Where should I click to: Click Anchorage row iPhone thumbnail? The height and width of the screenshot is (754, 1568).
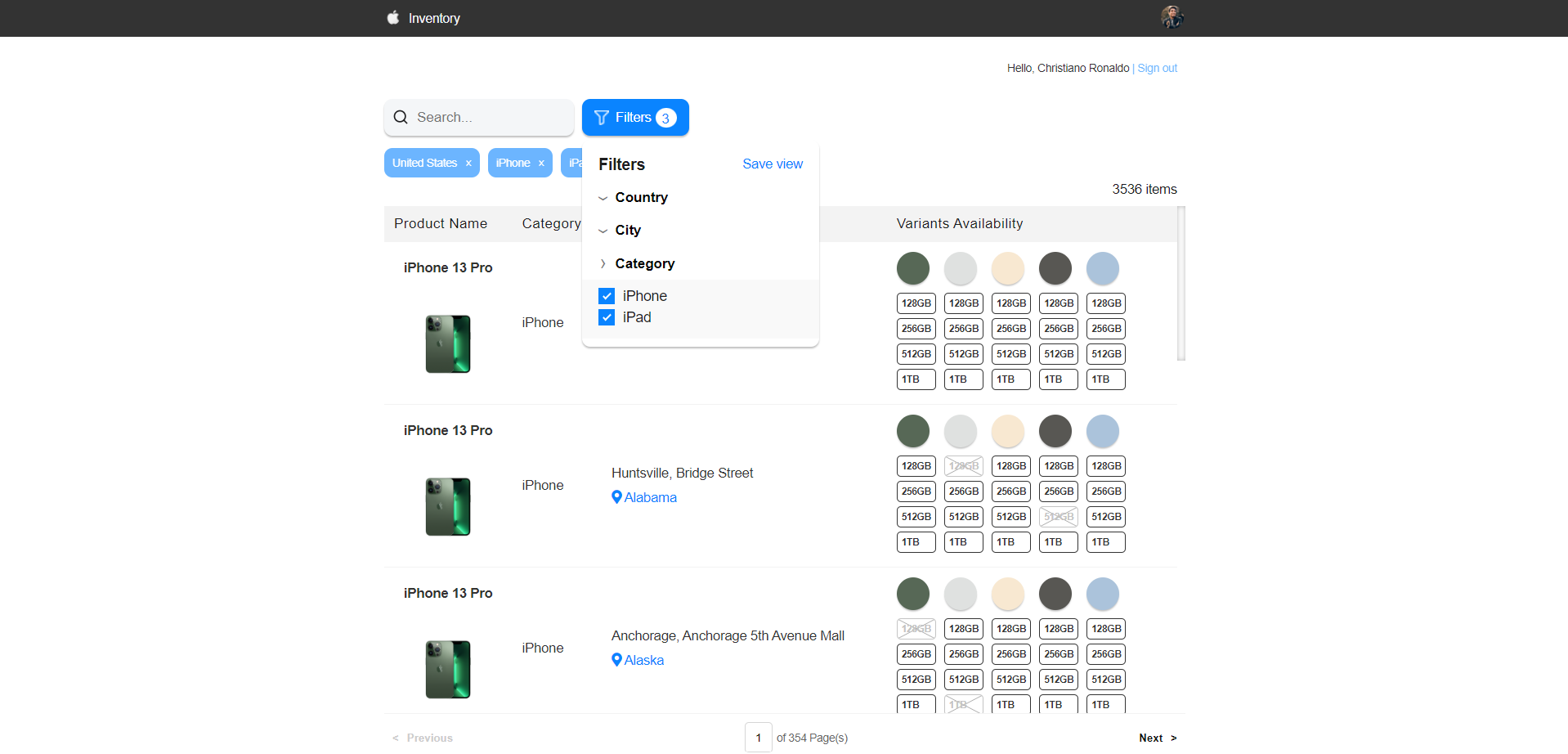point(448,670)
